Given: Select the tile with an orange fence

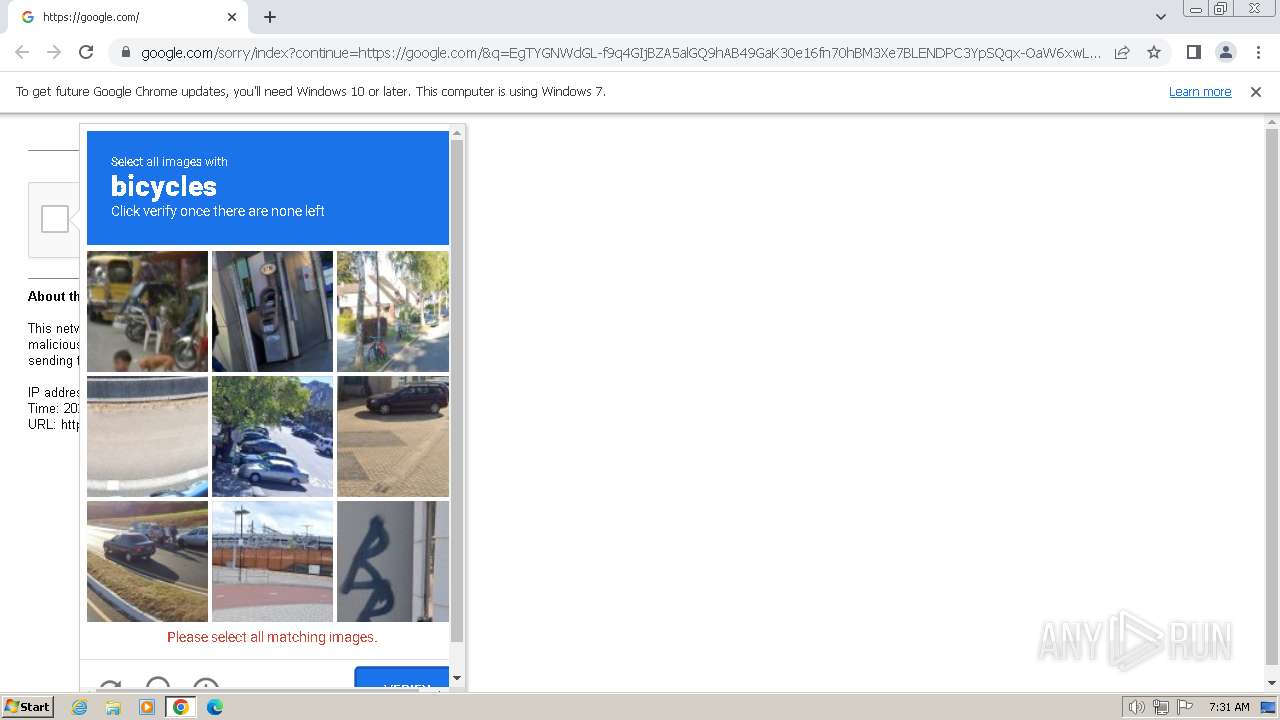Looking at the screenshot, I should point(272,561).
